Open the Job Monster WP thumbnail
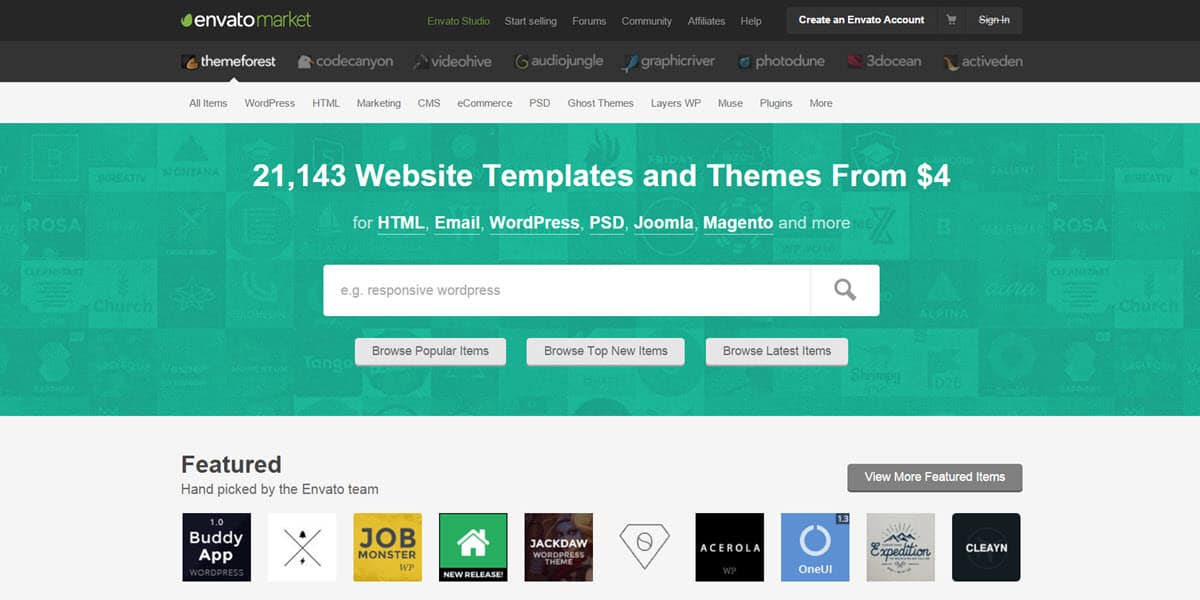 point(387,547)
